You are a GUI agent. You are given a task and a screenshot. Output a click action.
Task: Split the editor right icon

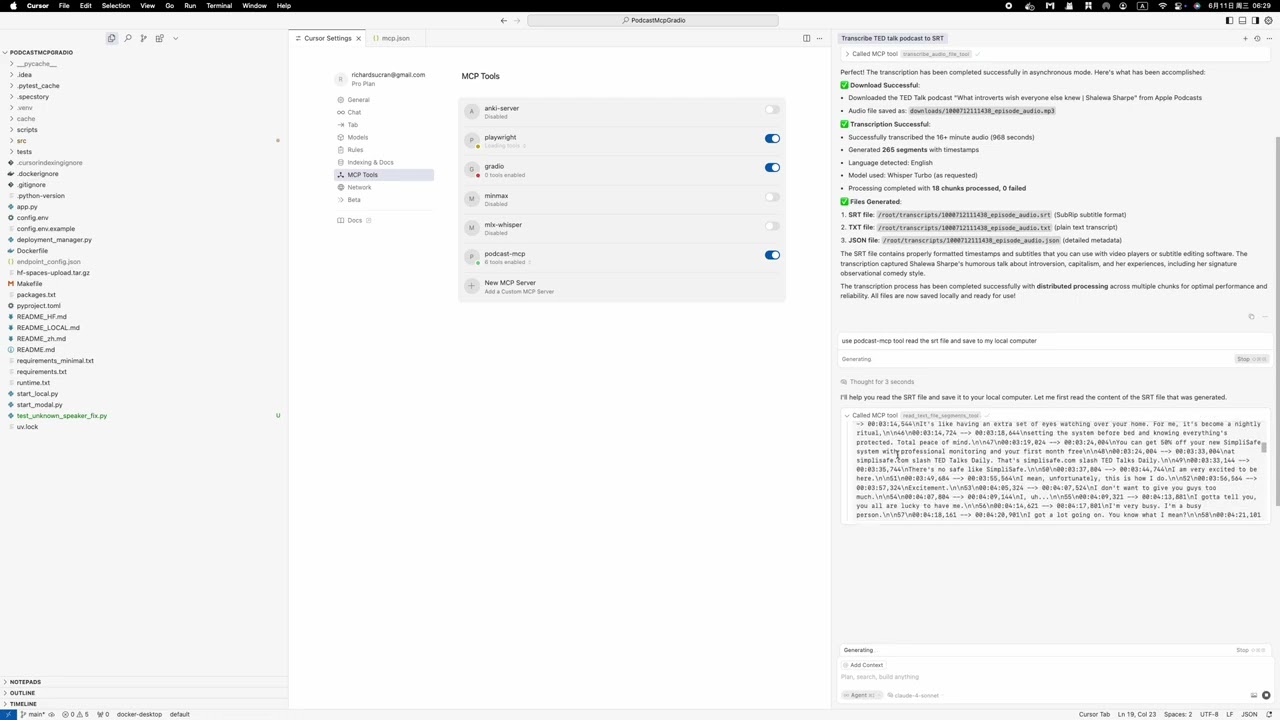click(x=806, y=38)
